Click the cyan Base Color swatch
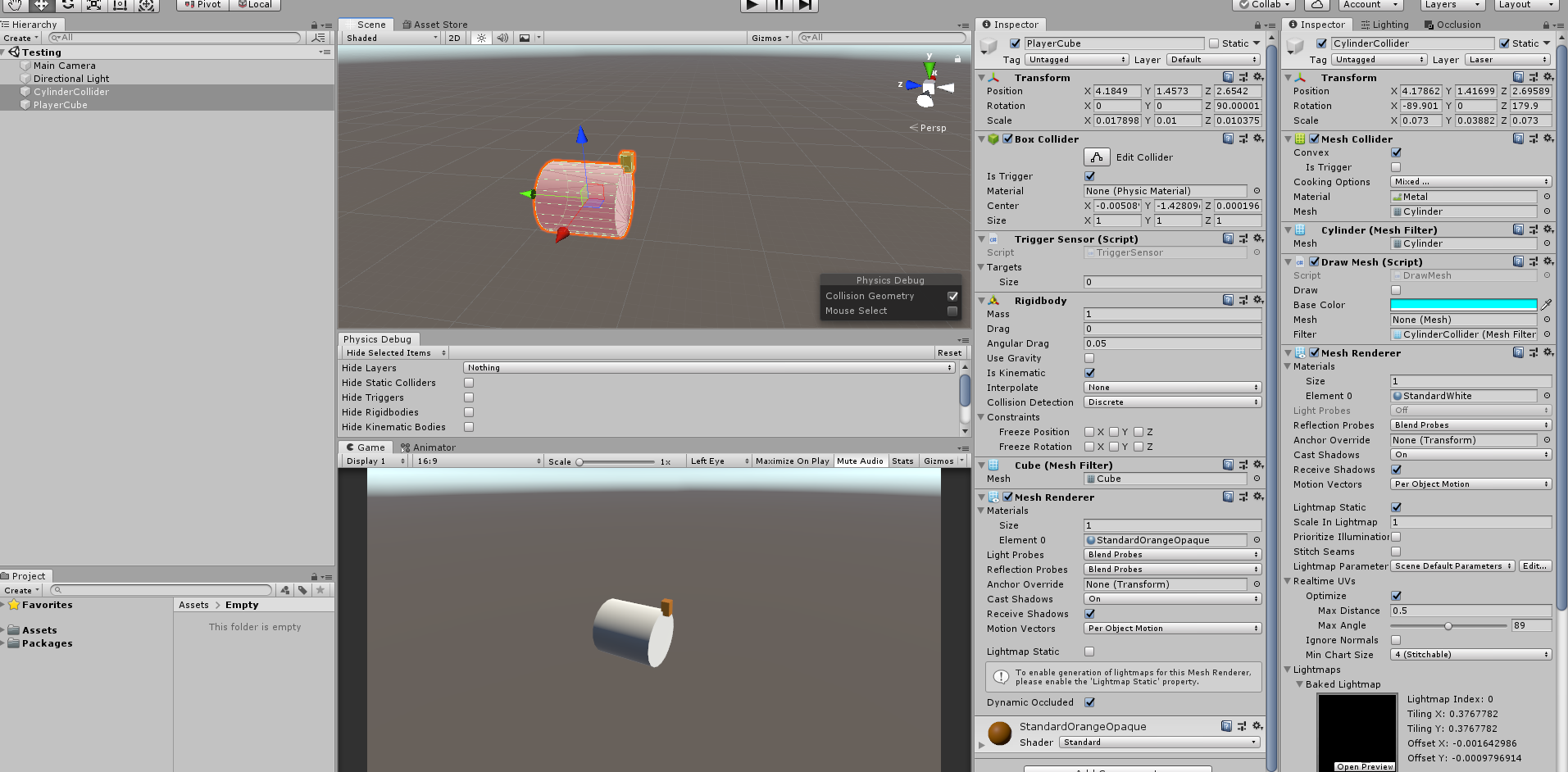Image resolution: width=1568 pixels, height=772 pixels. (x=1463, y=305)
